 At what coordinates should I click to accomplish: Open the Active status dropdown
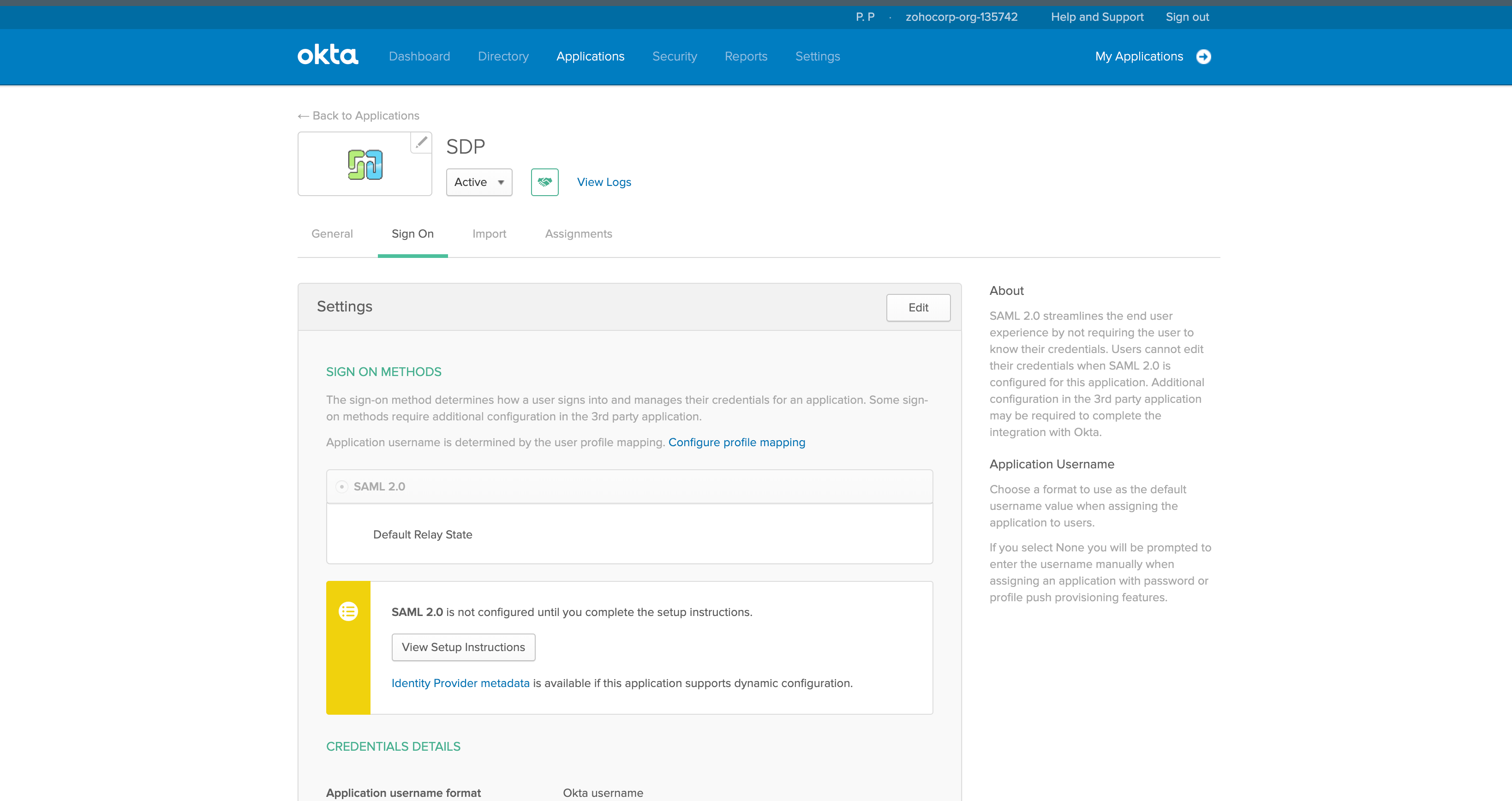pyautogui.click(x=479, y=182)
